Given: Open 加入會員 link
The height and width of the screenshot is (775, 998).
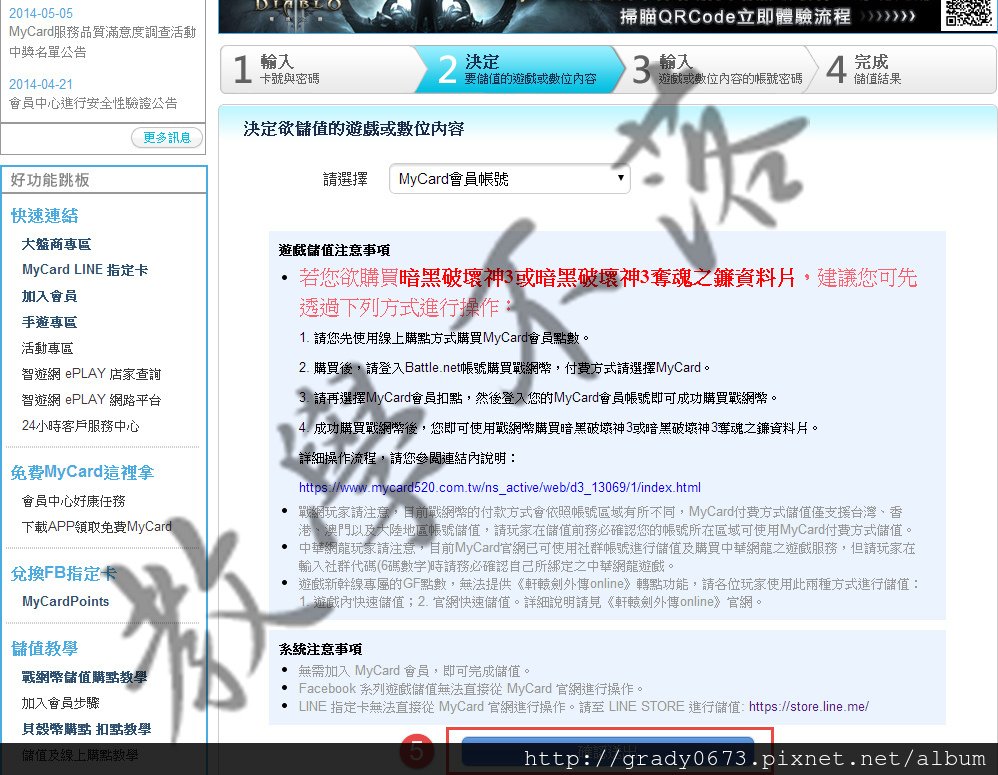Looking at the screenshot, I should (x=49, y=296).
